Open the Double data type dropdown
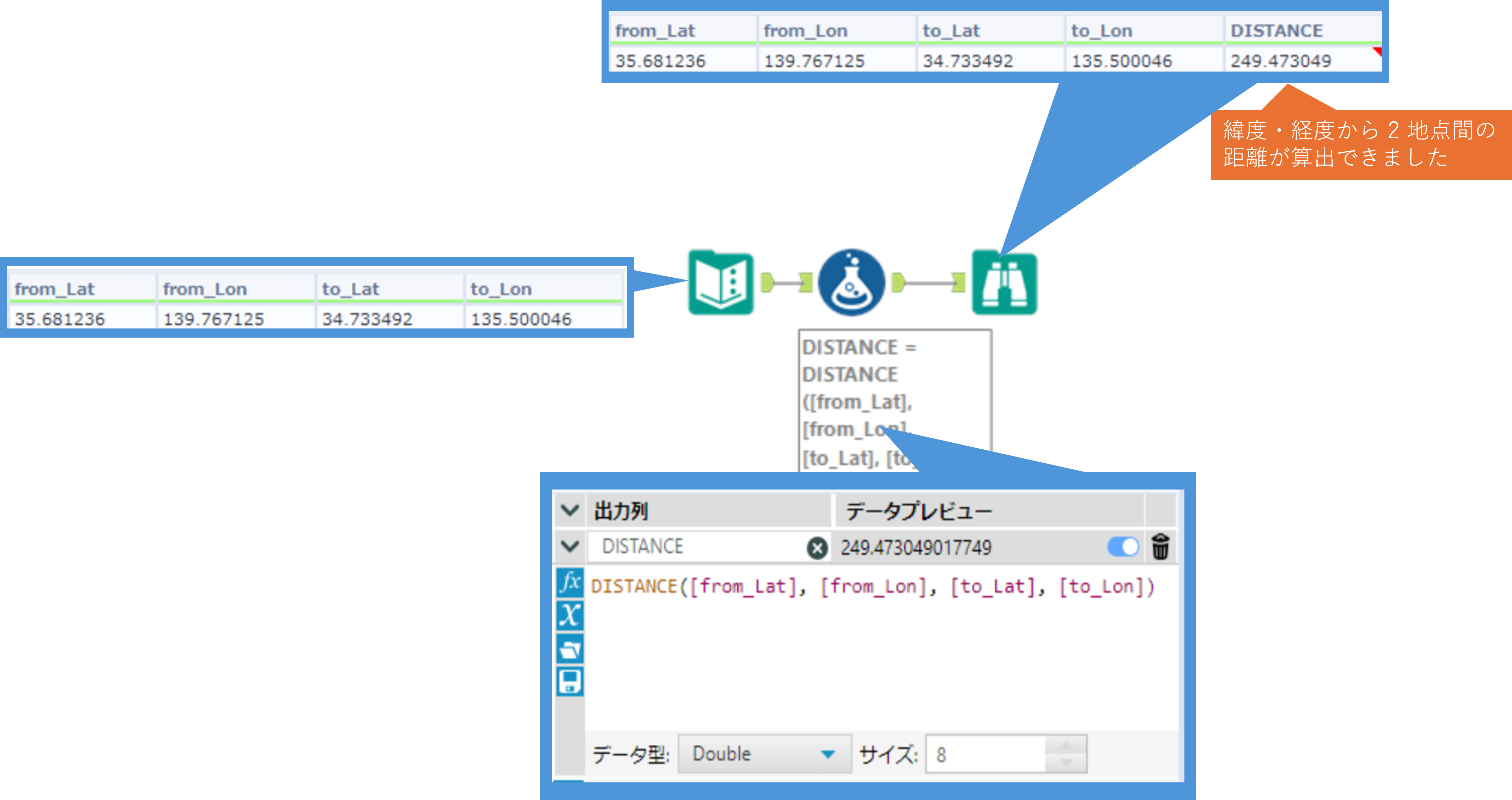1512x800 pixels. click(764, 754)
